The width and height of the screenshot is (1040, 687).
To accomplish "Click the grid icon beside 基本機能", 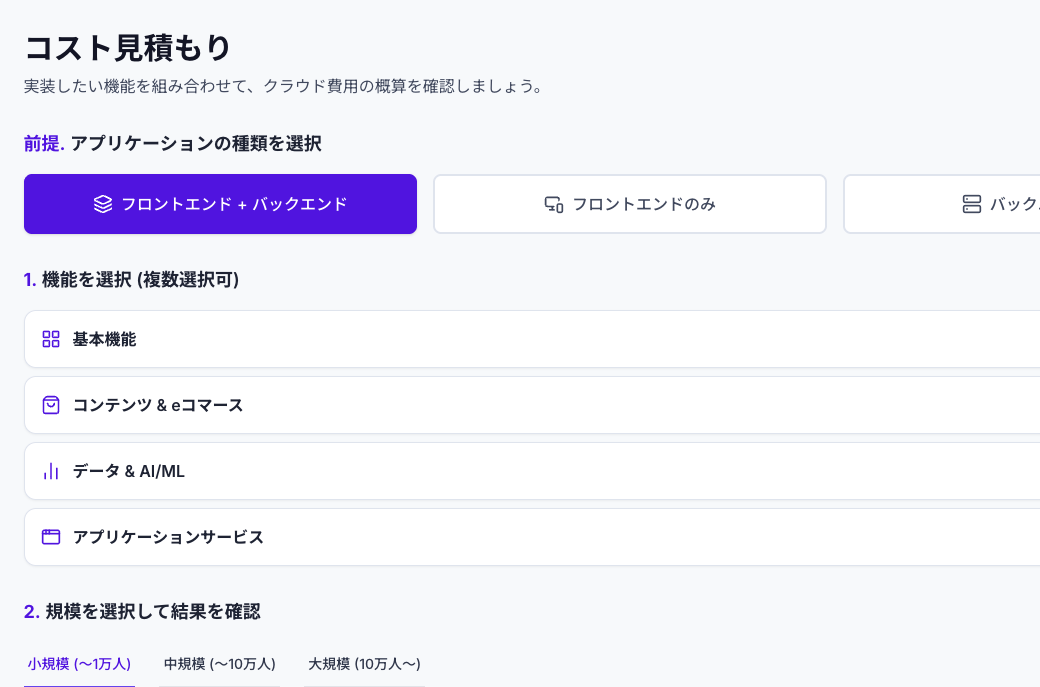I will tap(51, 338).
